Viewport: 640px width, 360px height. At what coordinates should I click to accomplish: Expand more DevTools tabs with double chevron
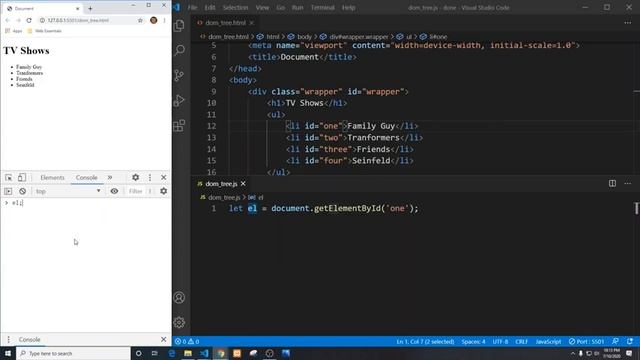[110, 178]
